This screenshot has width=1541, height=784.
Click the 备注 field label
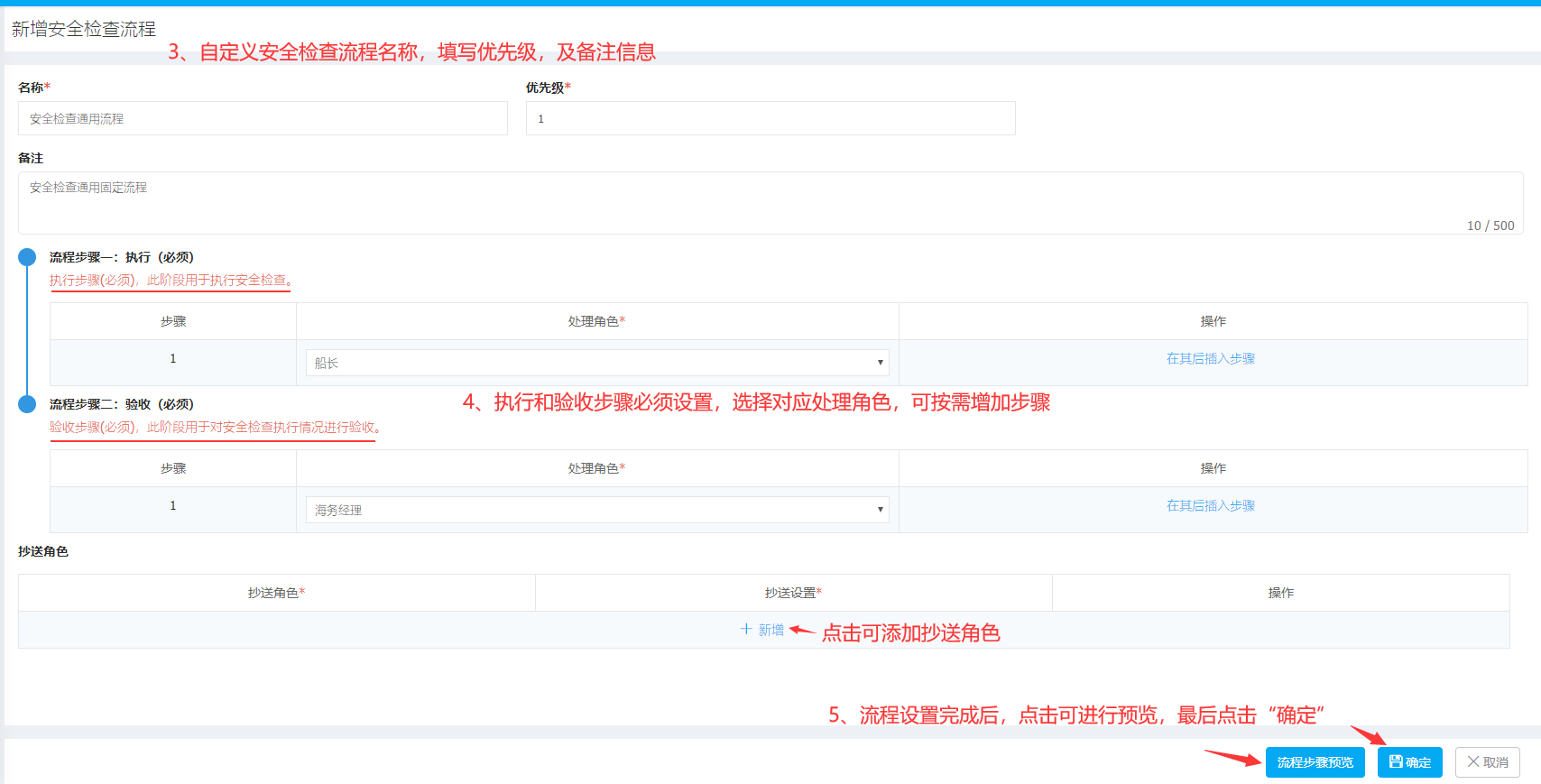(x=31, y=158)
